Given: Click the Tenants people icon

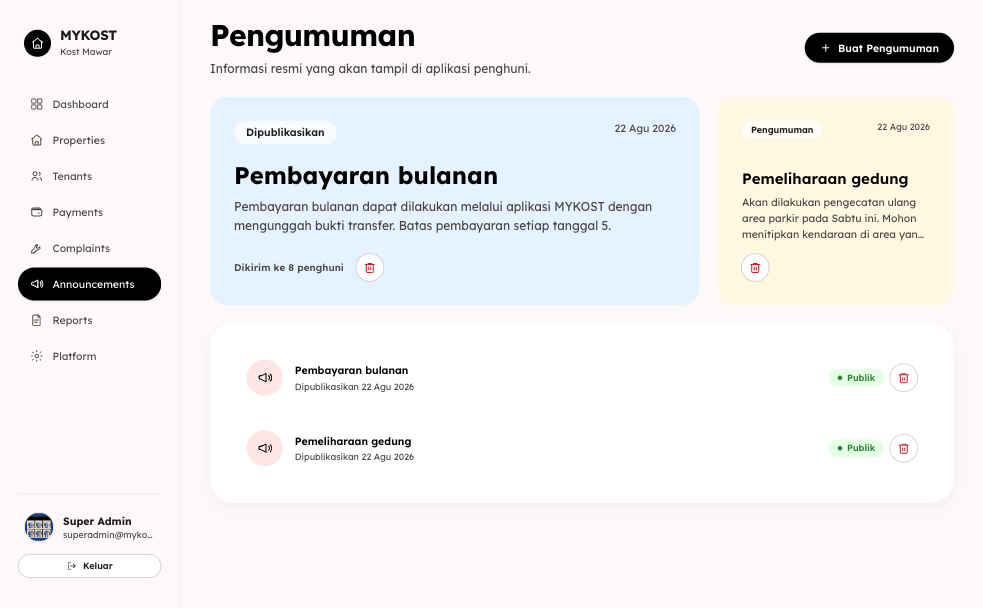Looking at the screenshot, I should coord(37,176).
